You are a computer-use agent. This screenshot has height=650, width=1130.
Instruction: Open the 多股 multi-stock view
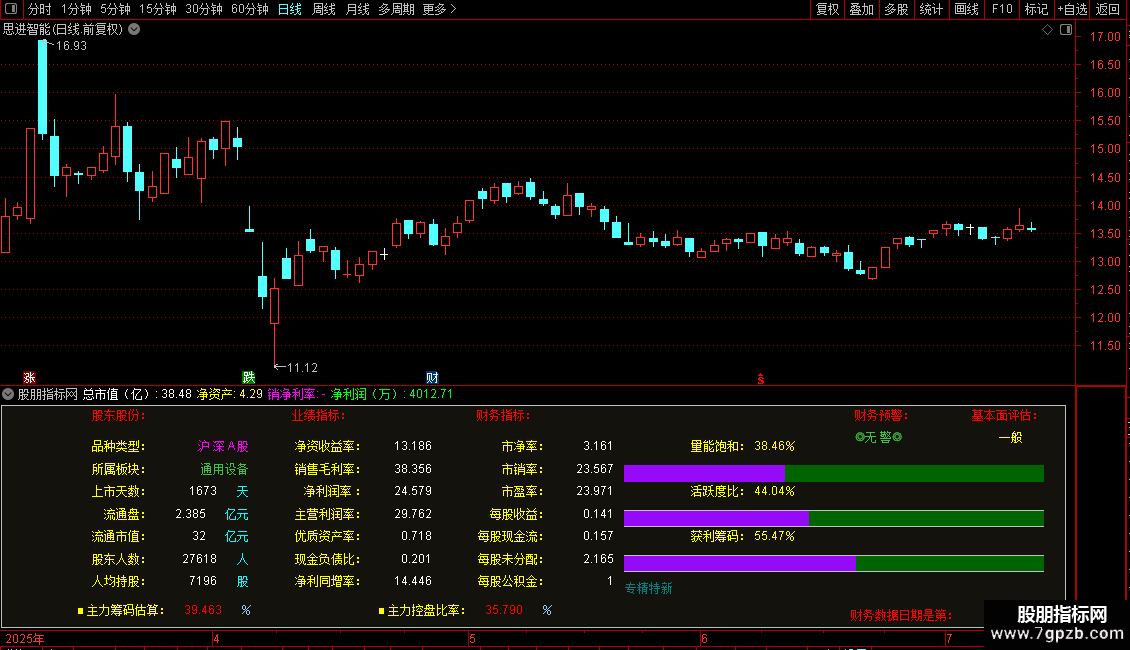pyautogui.click(x=896, y=9)
